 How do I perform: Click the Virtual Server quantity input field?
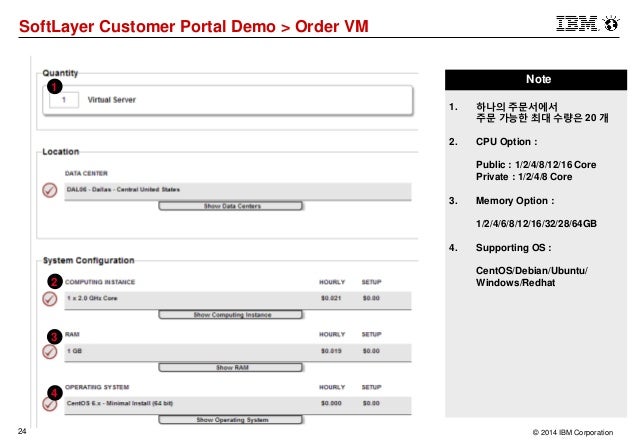pyautogui.click(x=64, y=100)
